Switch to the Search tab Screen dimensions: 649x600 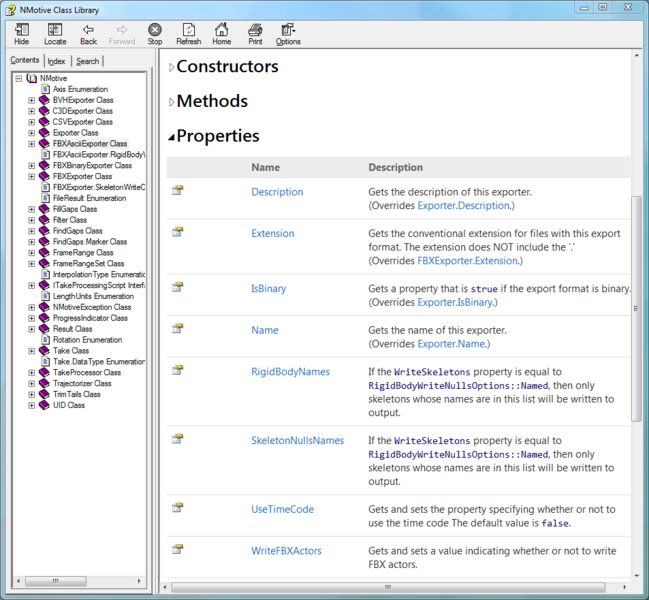coord(88,61)
